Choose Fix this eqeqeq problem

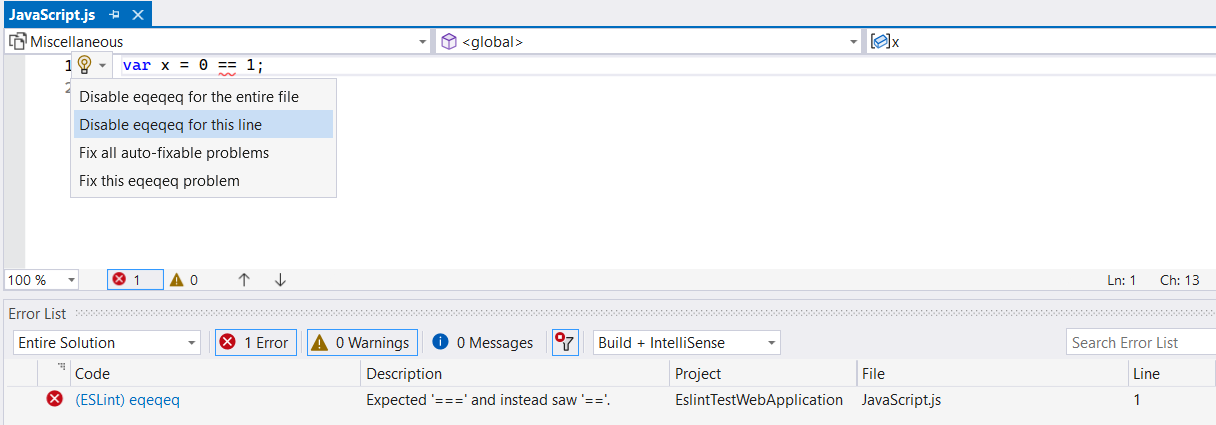(160, 181)
